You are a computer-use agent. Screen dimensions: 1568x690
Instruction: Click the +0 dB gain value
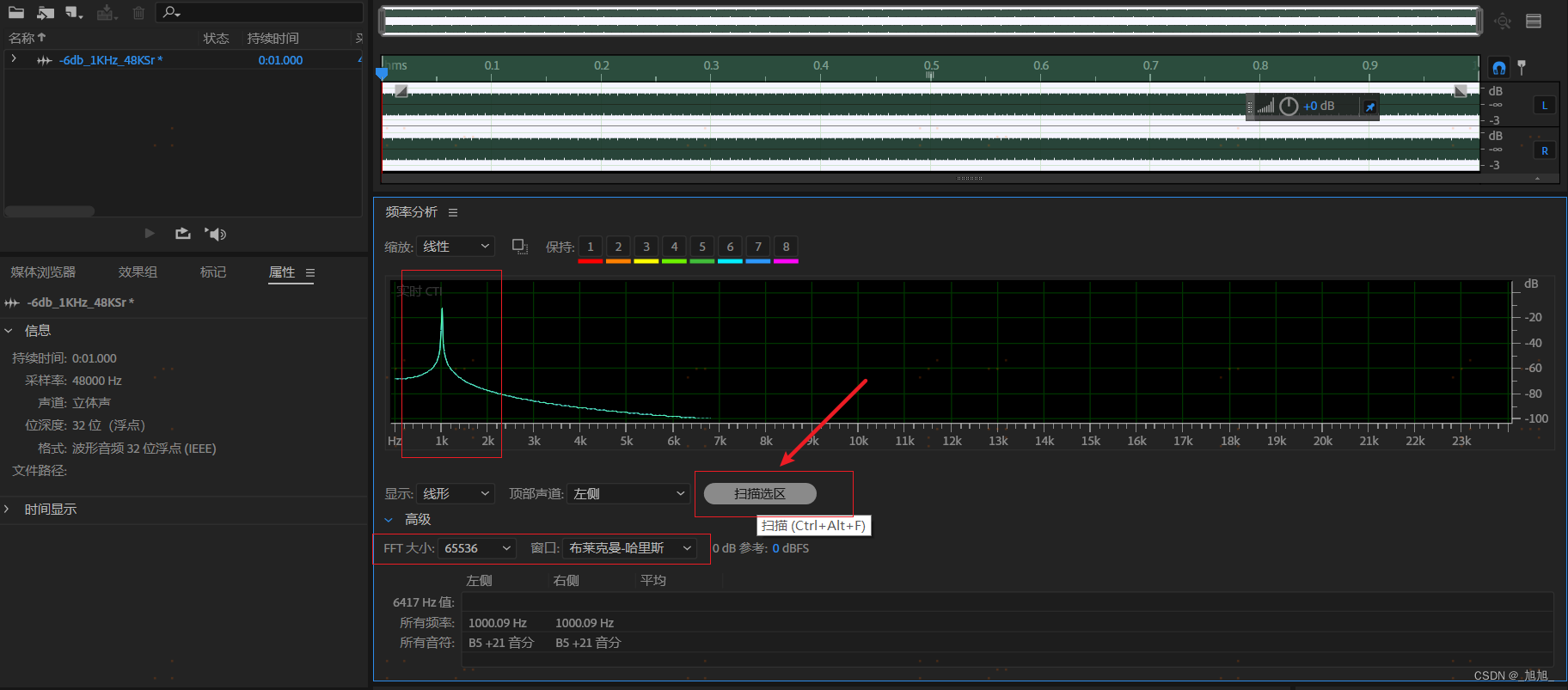click(x=1319, y=106)
